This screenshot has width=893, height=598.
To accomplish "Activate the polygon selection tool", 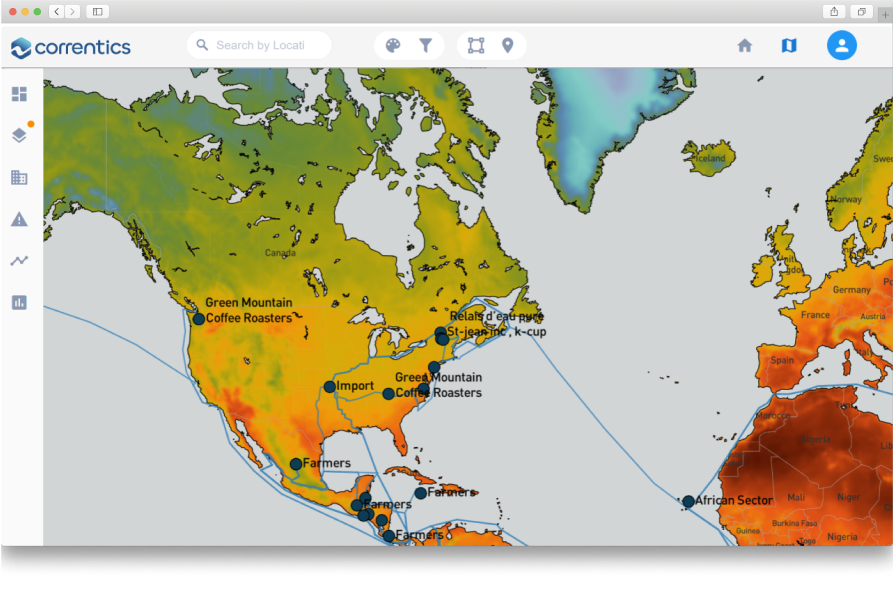I will [x=476, y=45].
